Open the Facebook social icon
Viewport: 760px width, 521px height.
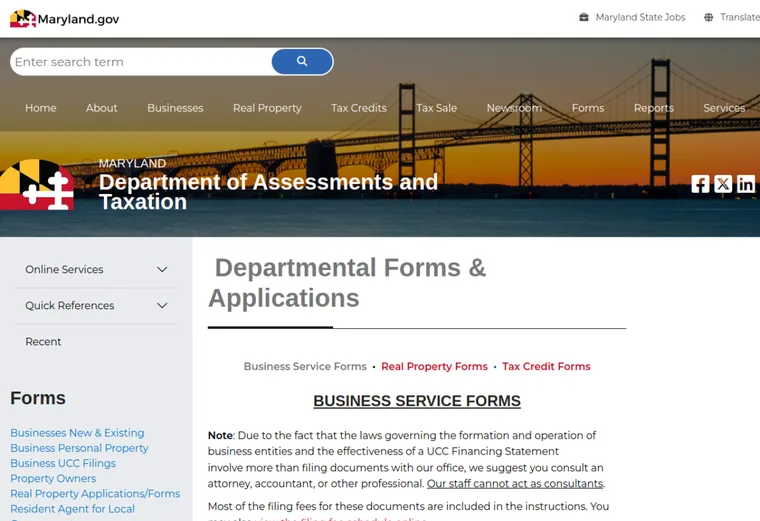tap(700, 184)
